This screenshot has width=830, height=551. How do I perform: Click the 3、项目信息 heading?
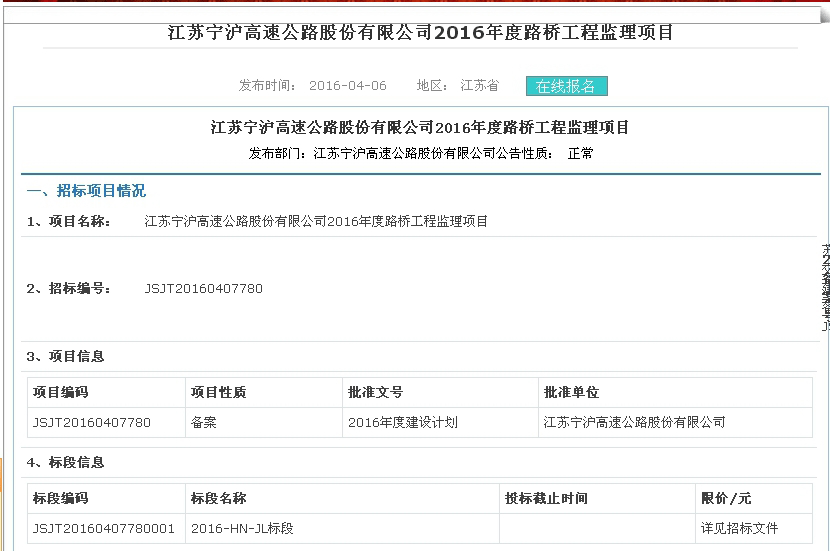(x=65, y=356)
